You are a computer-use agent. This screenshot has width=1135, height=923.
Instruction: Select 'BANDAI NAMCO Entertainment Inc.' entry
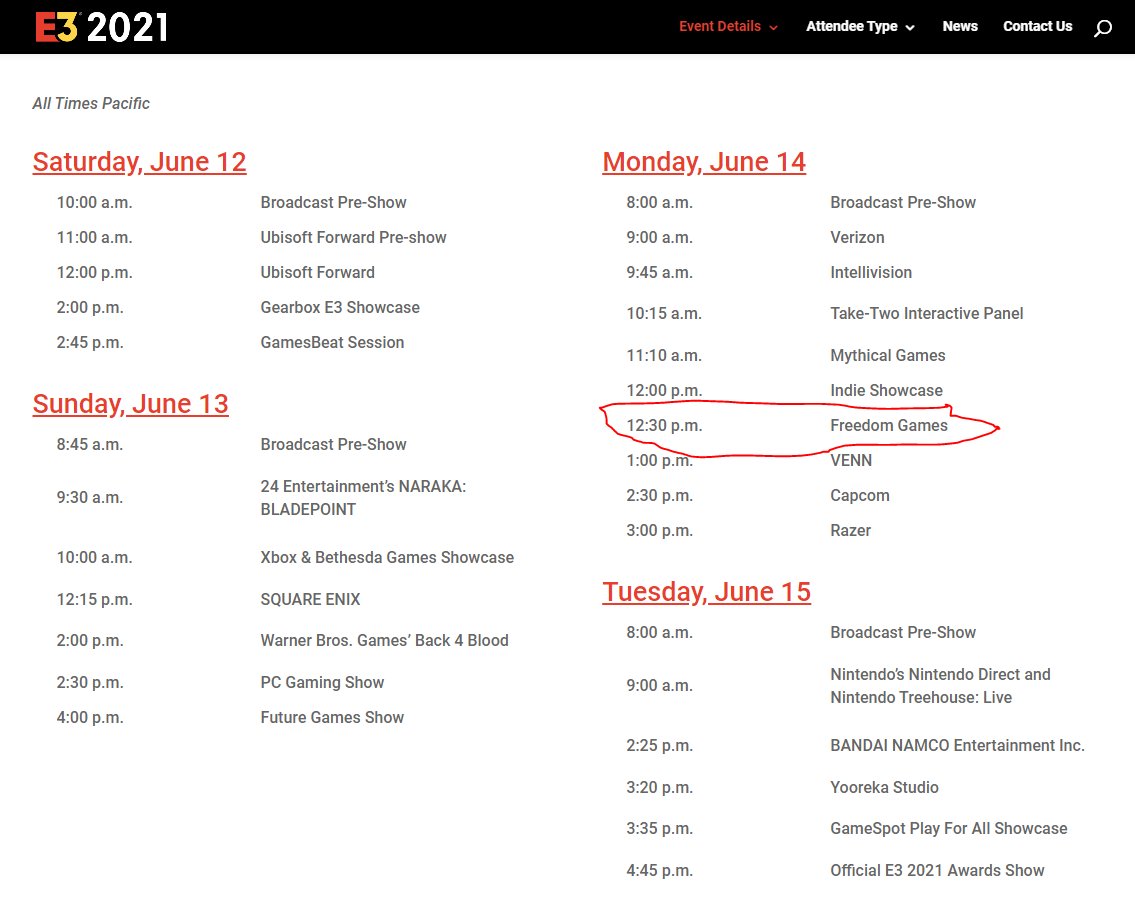(x=957, y=746)
